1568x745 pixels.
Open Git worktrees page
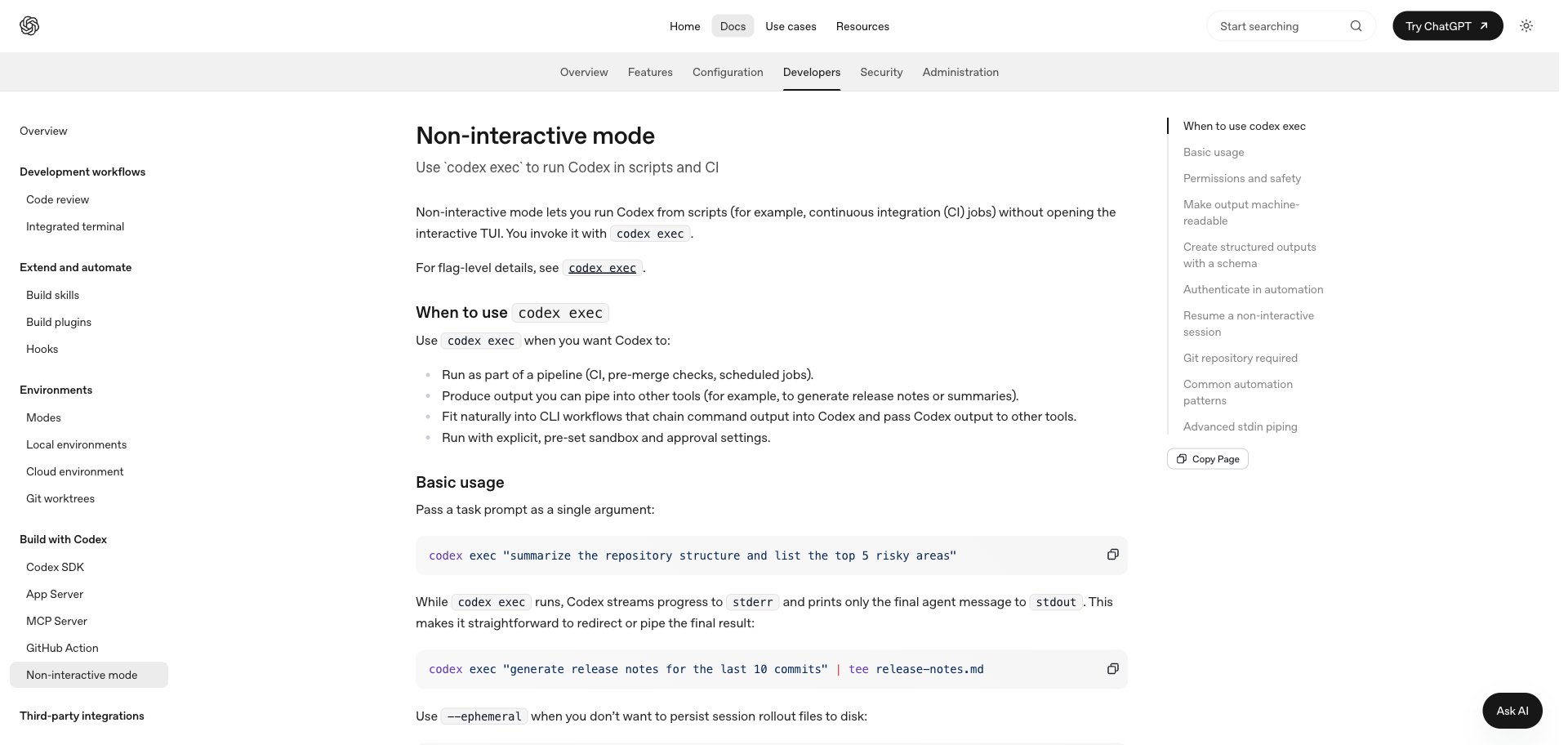[x=60, y=498]
